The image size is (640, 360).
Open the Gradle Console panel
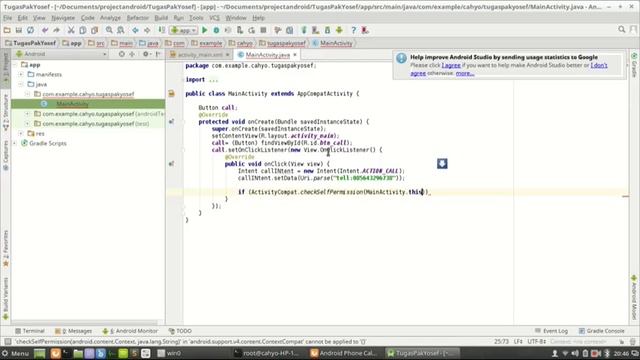[x=602, y=331]
